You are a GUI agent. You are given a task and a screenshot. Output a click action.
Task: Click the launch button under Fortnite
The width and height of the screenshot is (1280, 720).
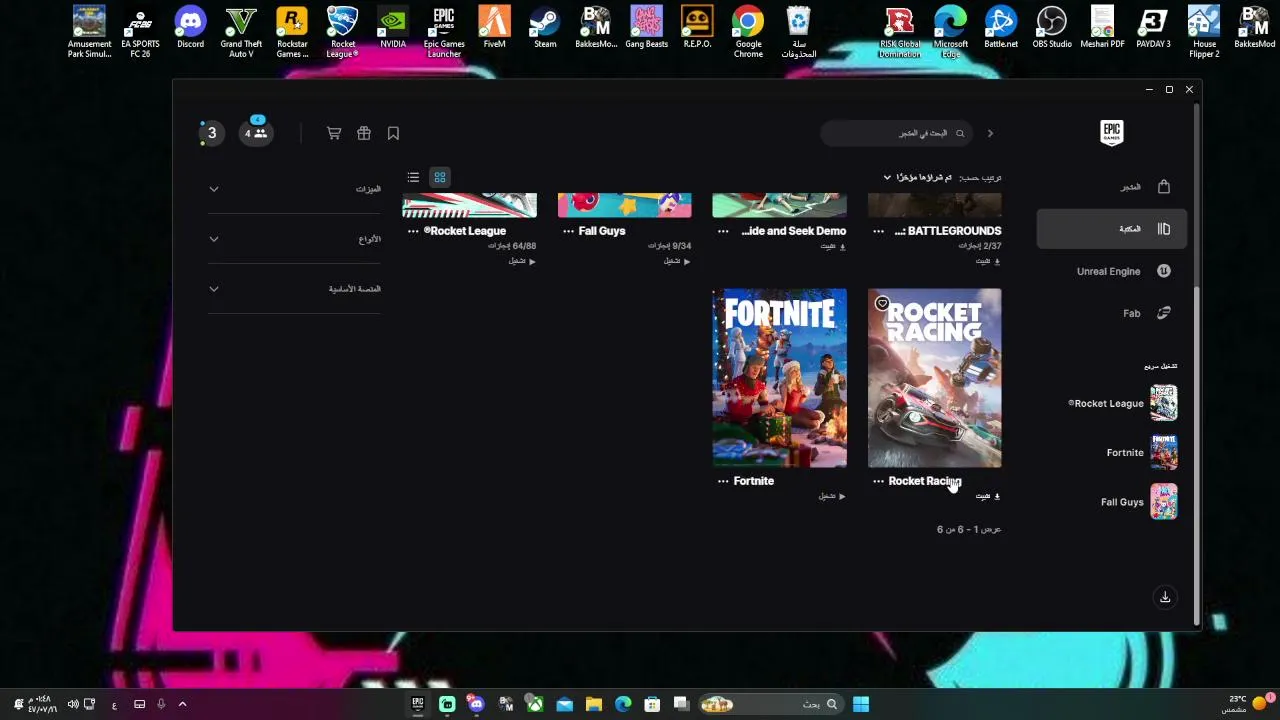click(x=832, y=496)
